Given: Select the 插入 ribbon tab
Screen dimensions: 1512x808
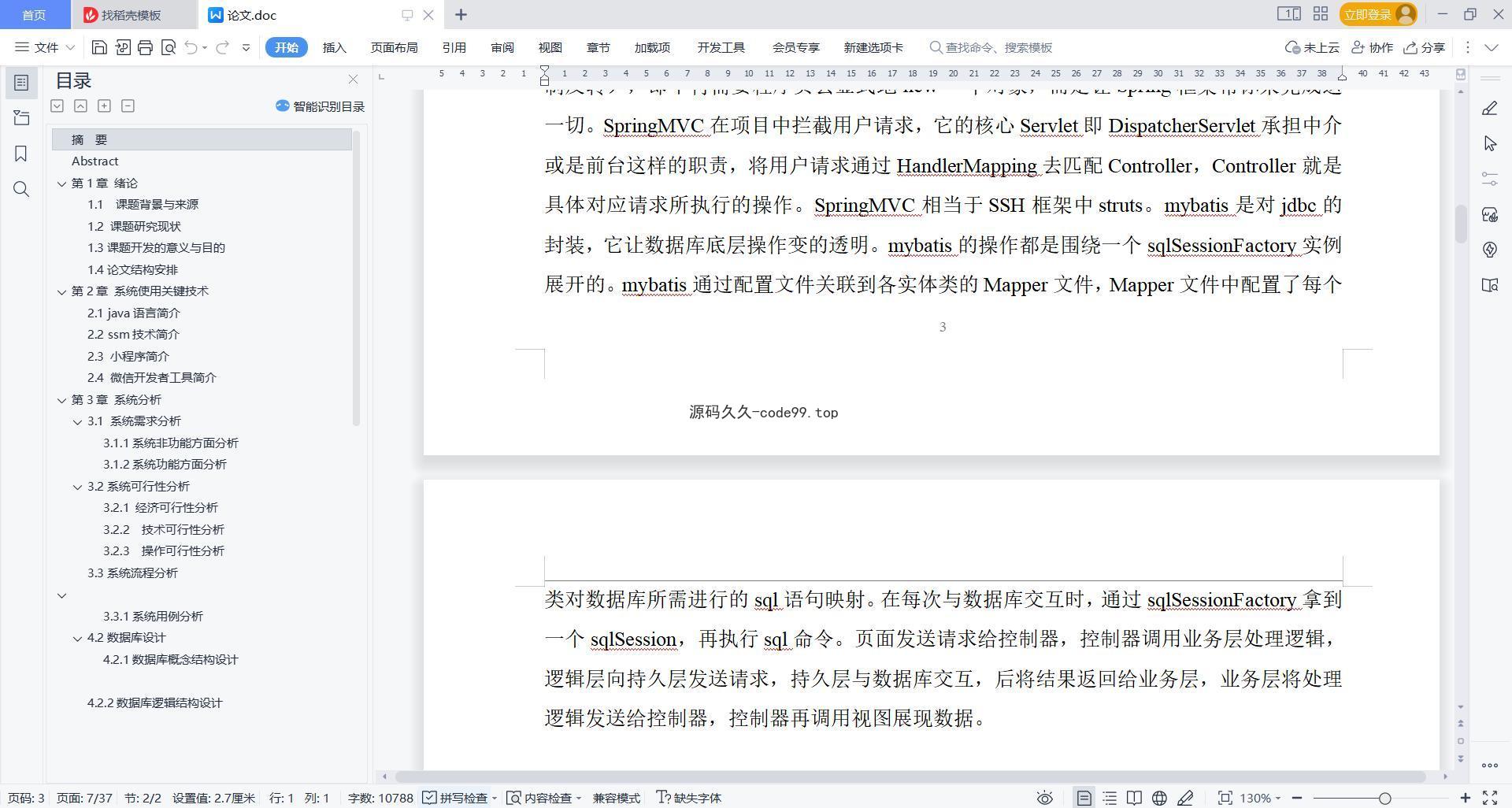Looking at the screenshot, I should point(335,47).
